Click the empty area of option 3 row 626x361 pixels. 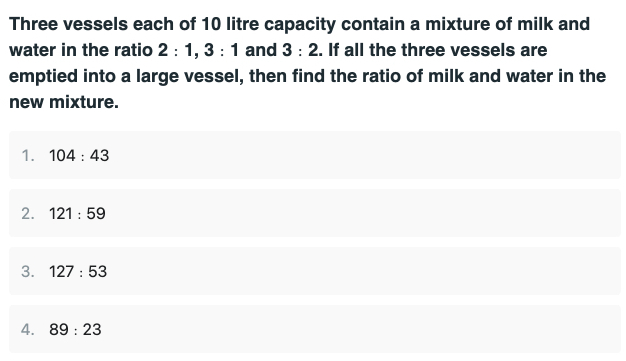(x=359, y=271)
